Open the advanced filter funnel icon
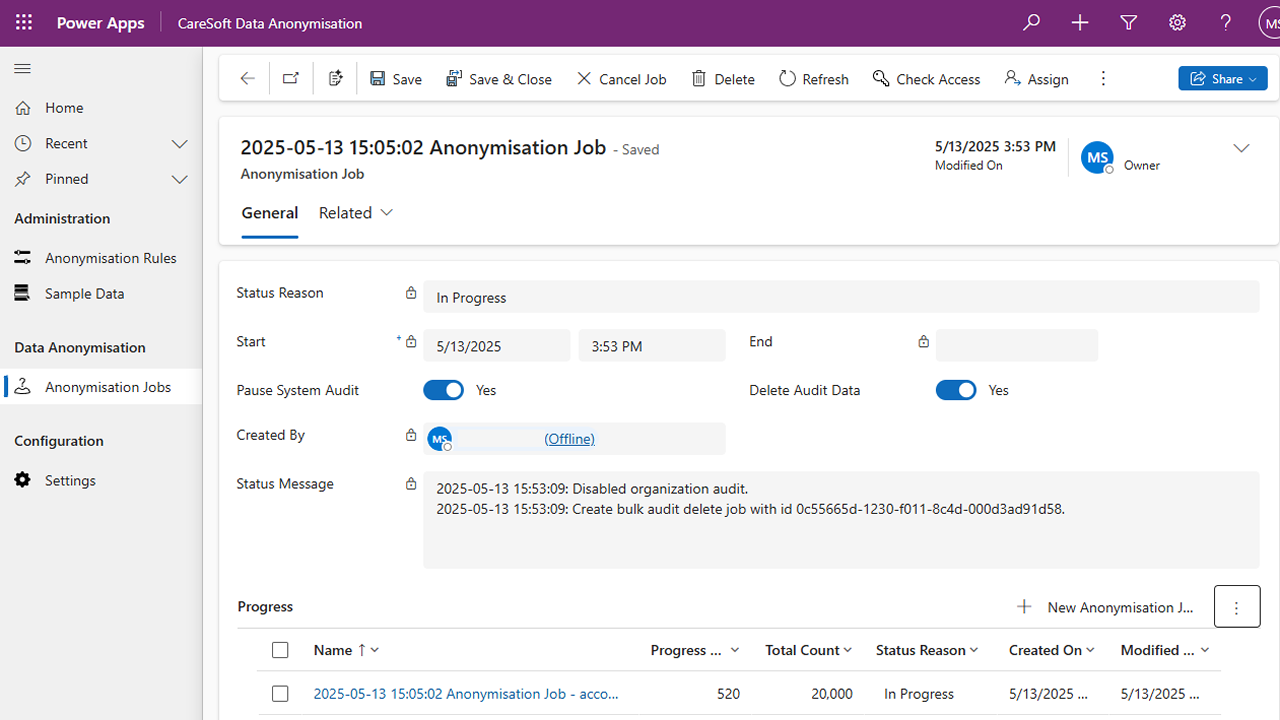Viewport: 1280px width, 720px height. [x=1129, y=23]
